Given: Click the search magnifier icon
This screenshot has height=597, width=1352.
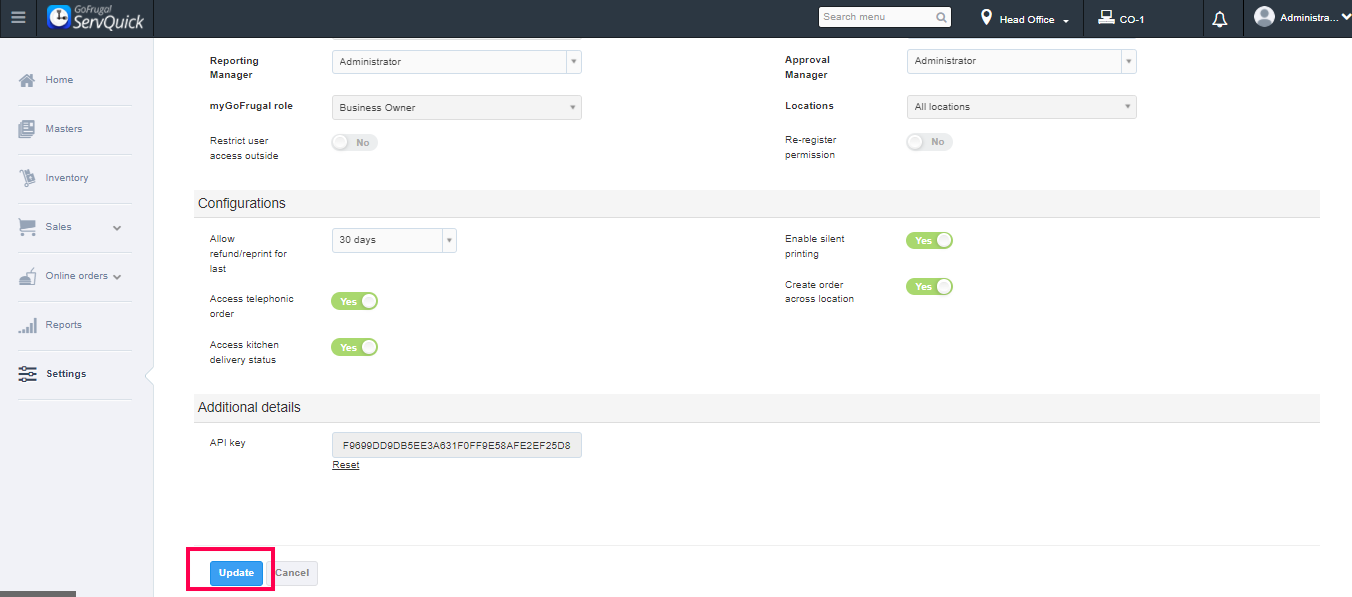Looking at the screenshot, I should coord(941,17).
